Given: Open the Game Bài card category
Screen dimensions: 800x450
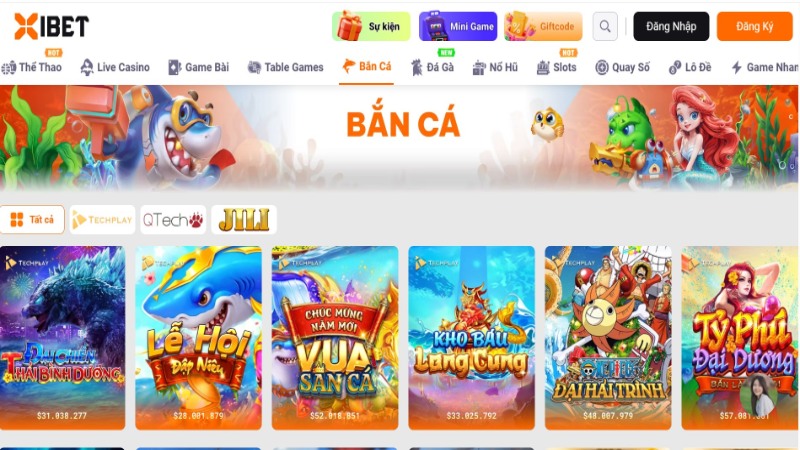Looking at the screenshot, I should pyautogui.click(x=198, y=67).
